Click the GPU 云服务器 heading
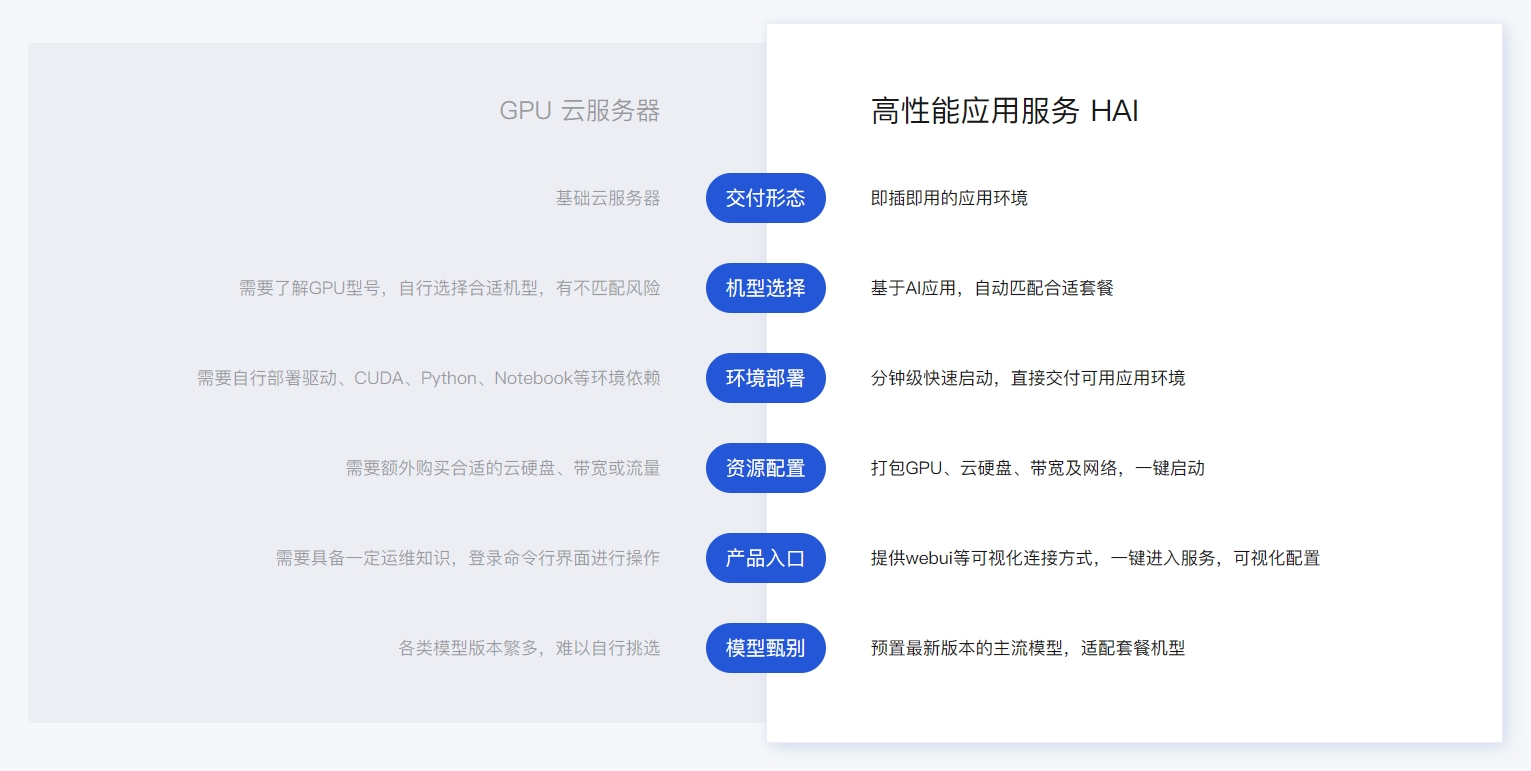 coord(580,111)
